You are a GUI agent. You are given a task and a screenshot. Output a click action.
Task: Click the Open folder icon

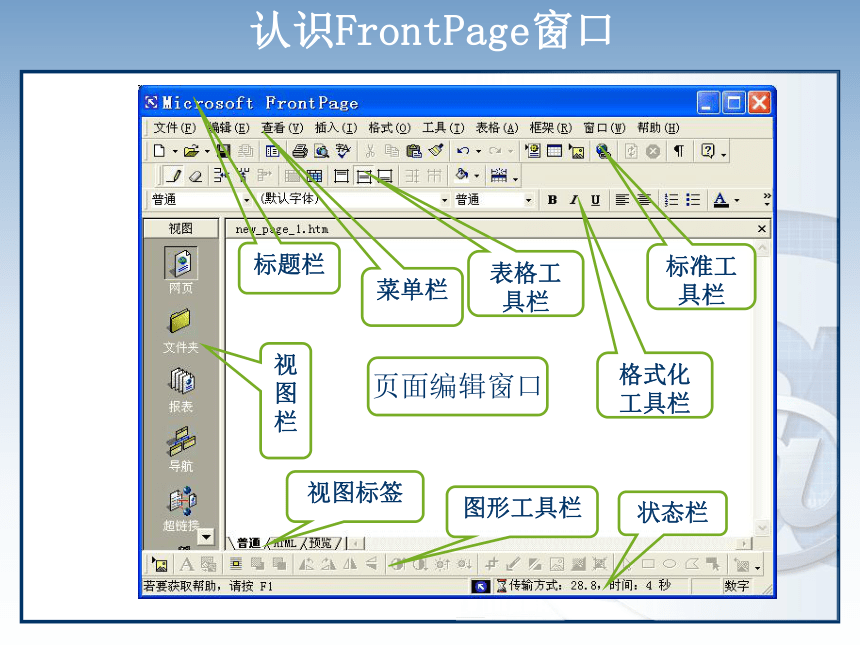(191, 151)
